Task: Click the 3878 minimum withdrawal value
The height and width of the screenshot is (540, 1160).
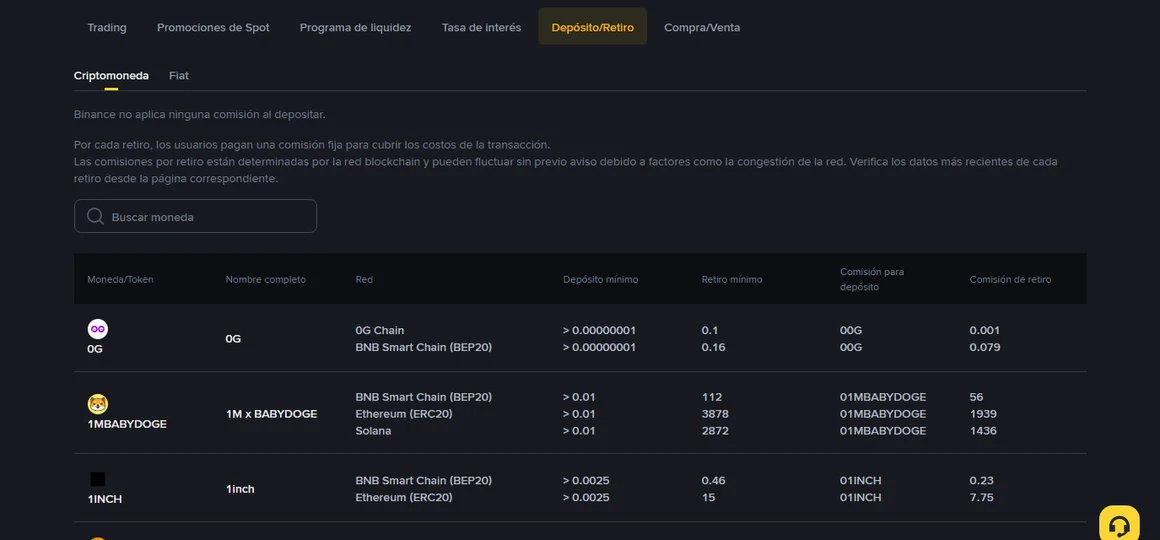Action: click(715, 414)
